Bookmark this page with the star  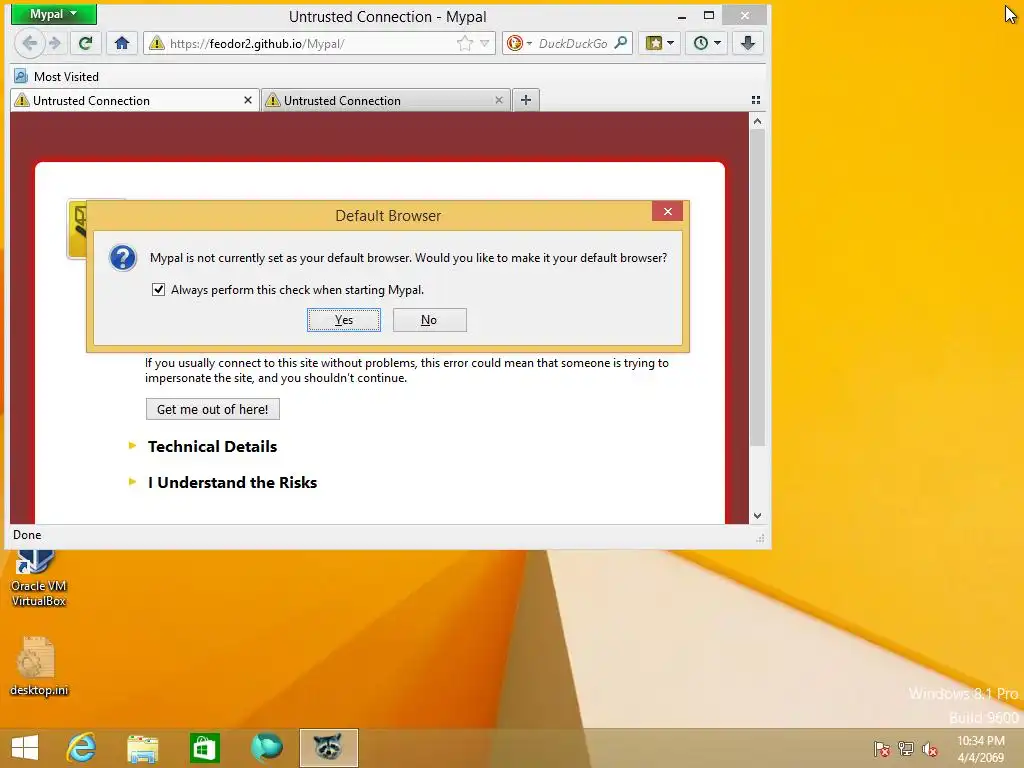click(465, 43)
